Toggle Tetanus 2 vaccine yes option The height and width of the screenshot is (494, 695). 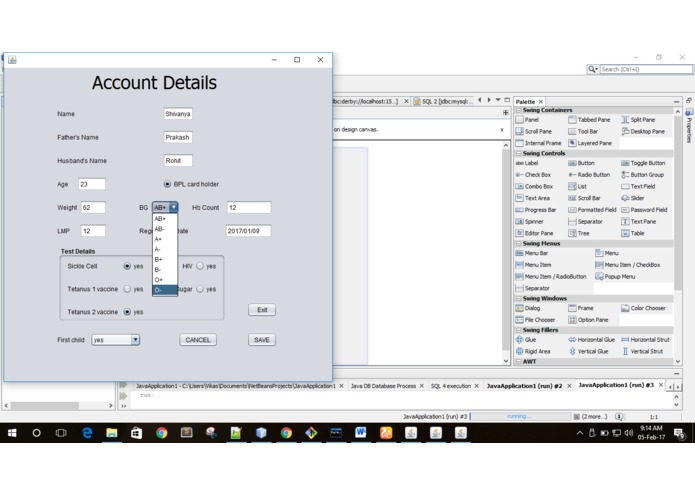click(127, 312)
